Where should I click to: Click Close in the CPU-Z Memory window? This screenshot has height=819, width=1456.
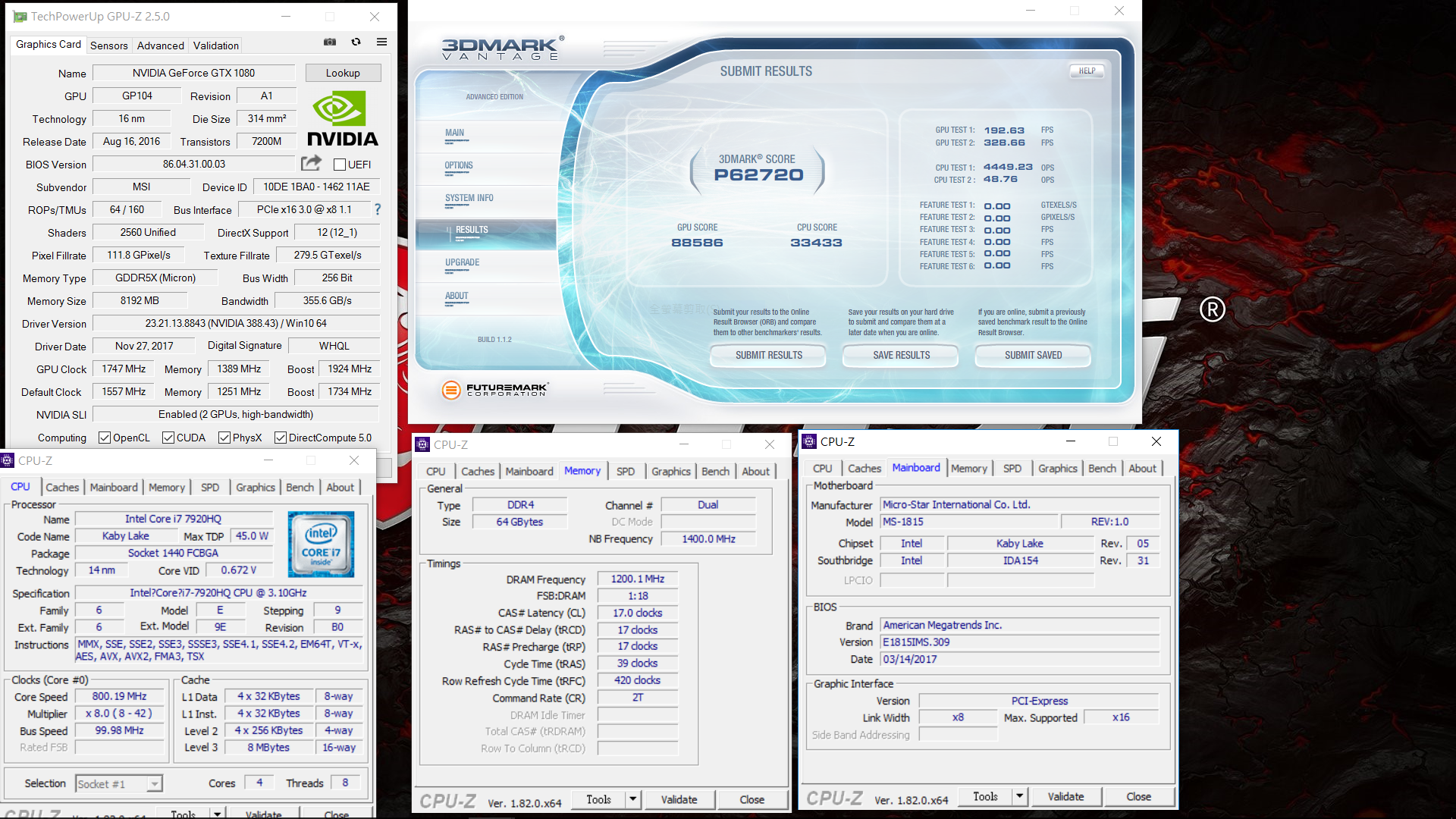click(752, 799)
